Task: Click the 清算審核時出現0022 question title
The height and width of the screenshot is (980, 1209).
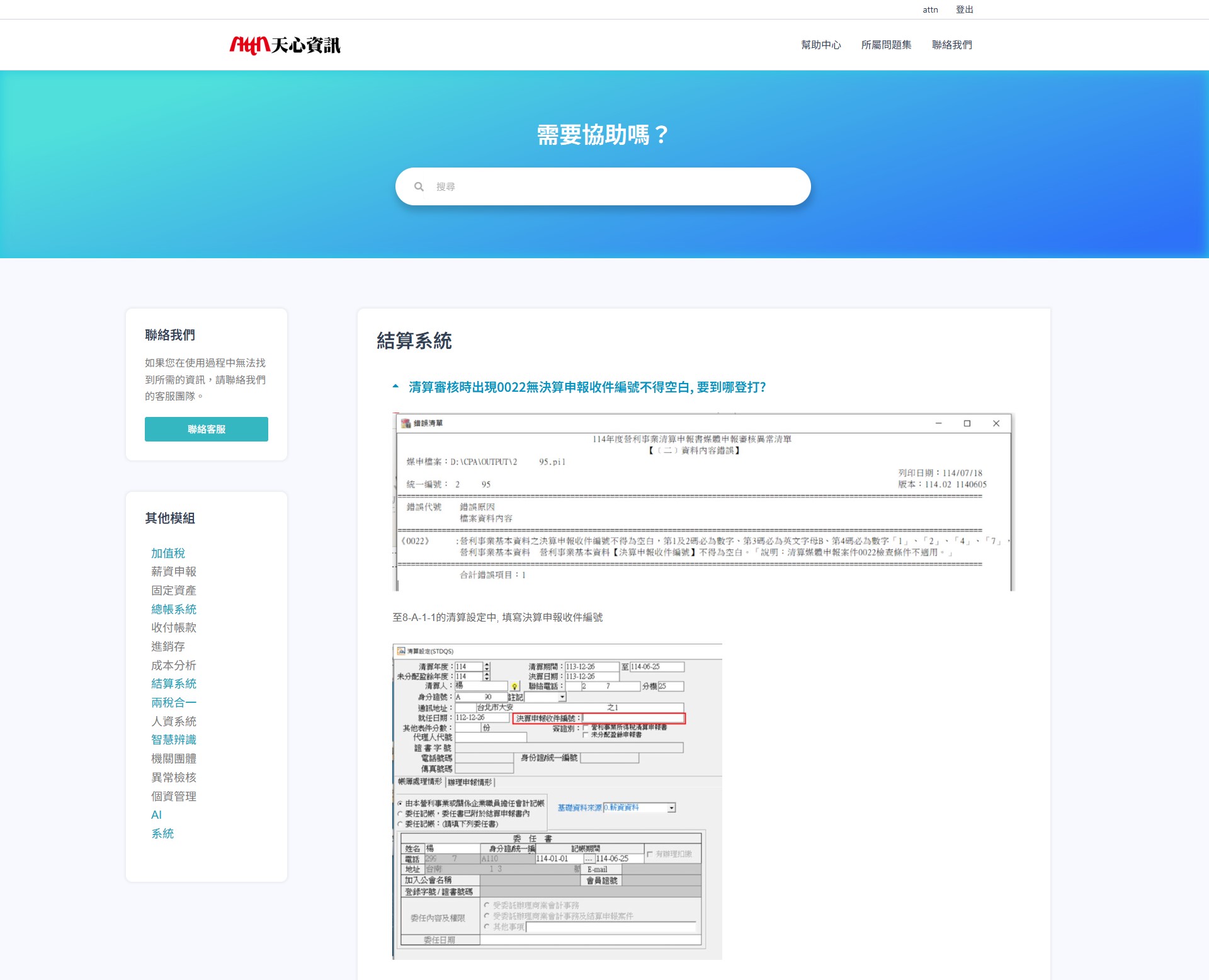Action: pyautogui.click(x=587, y=387)
